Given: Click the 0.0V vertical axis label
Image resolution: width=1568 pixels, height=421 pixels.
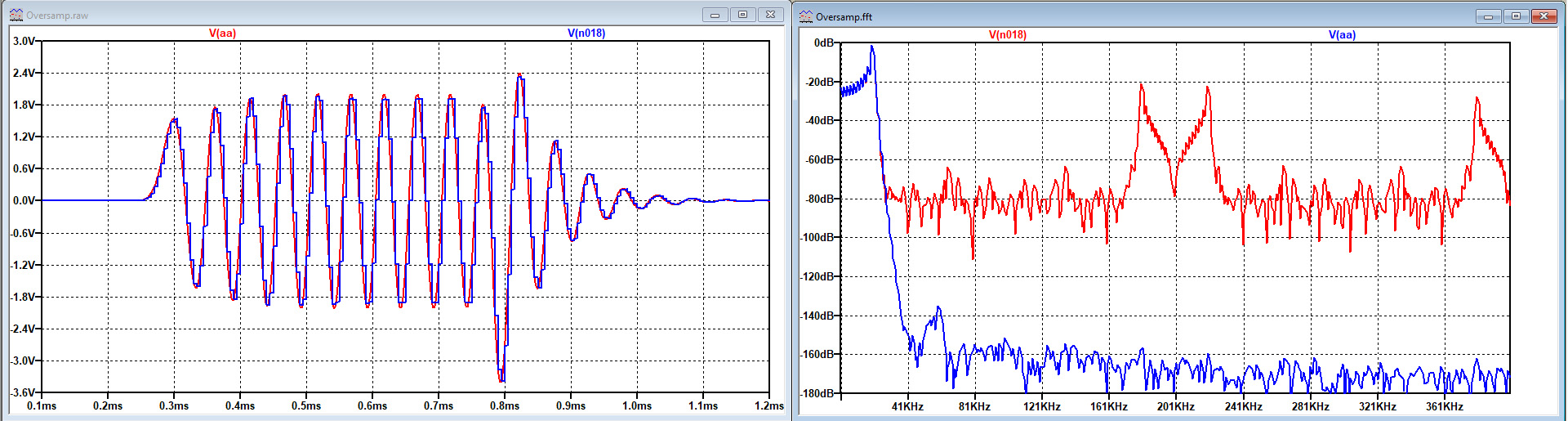Looking at the screenshot, I should (x=24, y=200).
